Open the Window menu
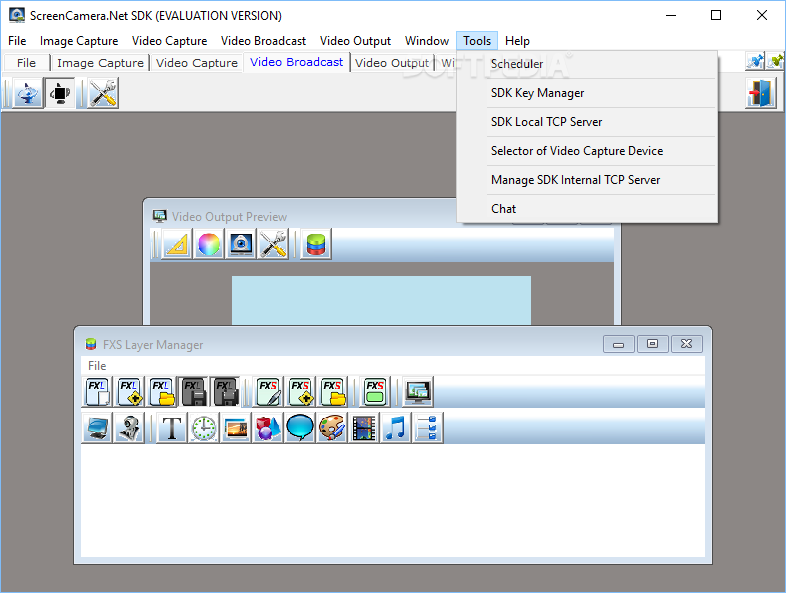The image size is (786, 593). [x=427, y=41]
